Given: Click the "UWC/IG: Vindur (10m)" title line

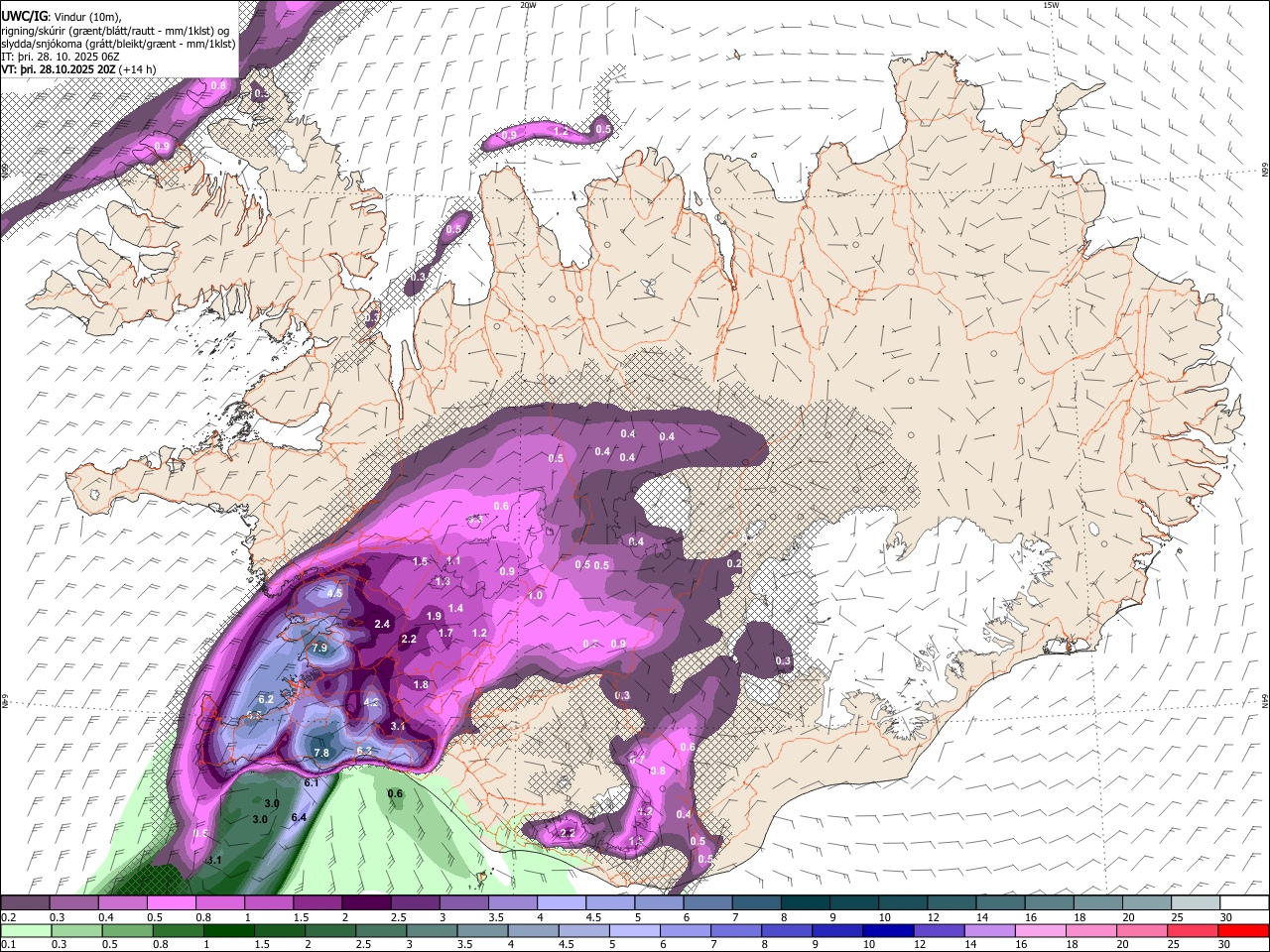Looking at the screenshot, I should tap(62, 16).
